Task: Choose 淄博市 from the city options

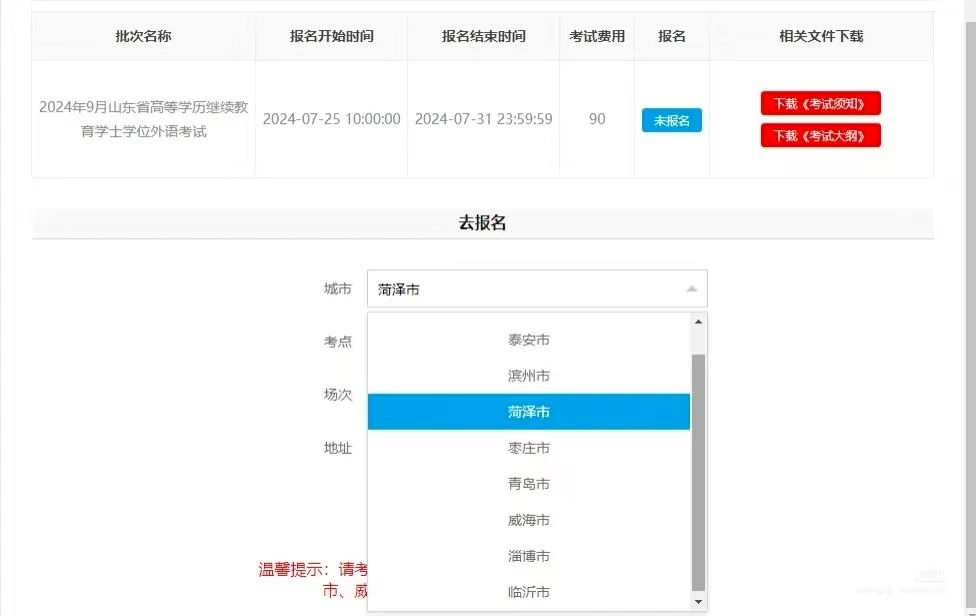Action: coord(528,556)
